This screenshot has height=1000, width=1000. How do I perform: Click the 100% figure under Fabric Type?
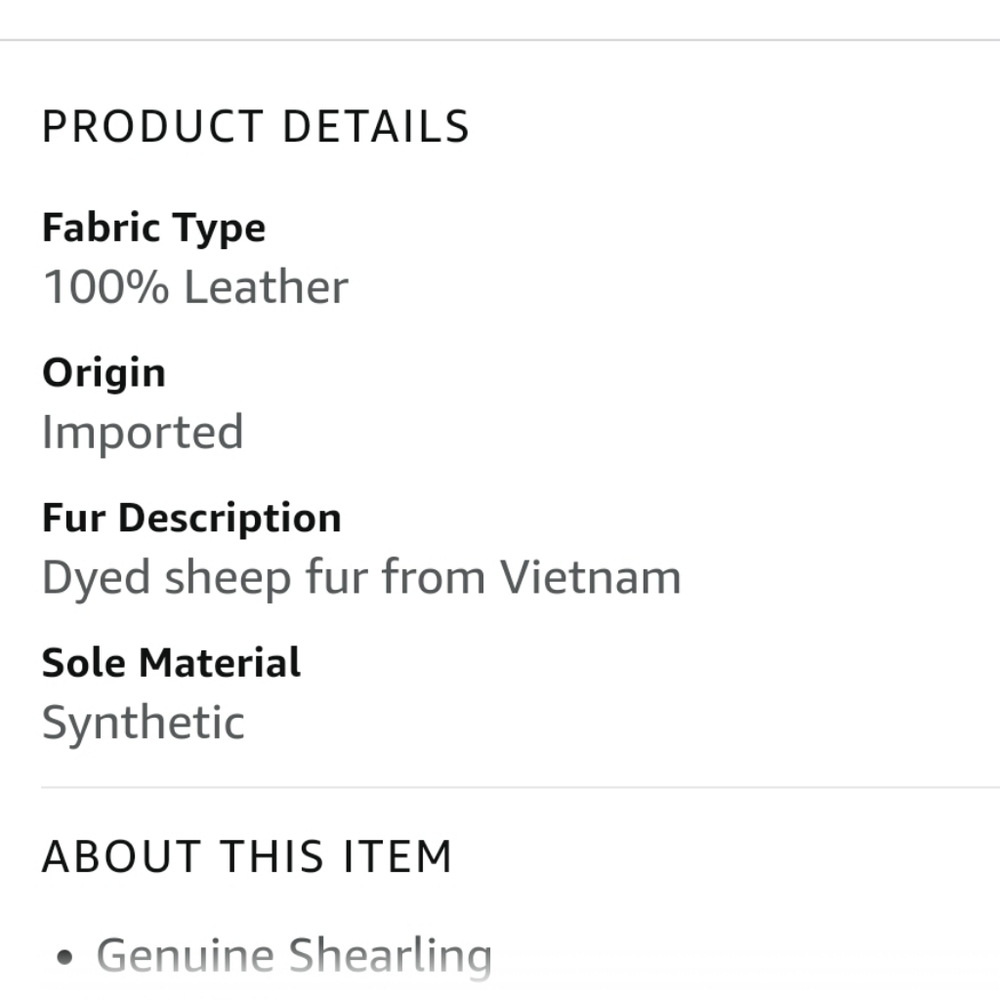(106, 288)
